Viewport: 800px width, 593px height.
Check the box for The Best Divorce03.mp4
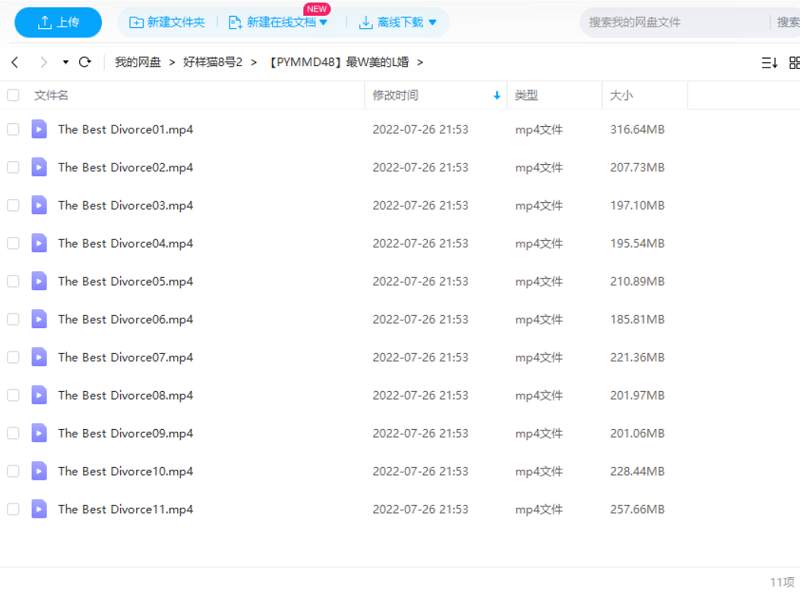pyautogui.click(x=13, y=205)
